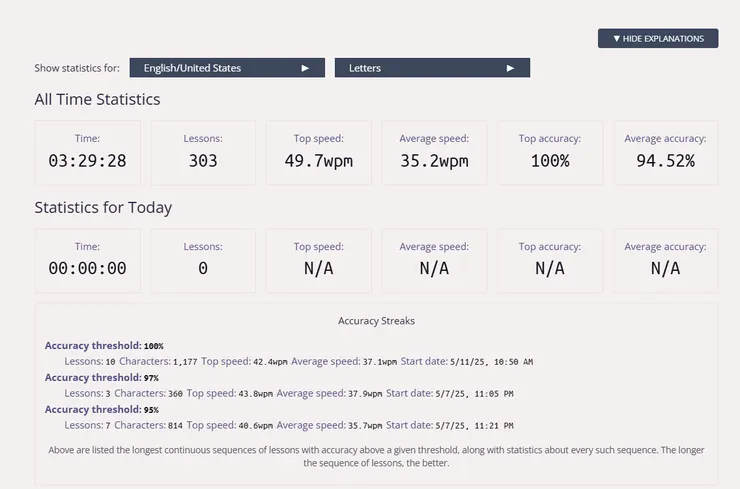Click today's Lessons card showing 0
Screen dimensions: 740x489
pyautogui.click(x=203, y=260)
